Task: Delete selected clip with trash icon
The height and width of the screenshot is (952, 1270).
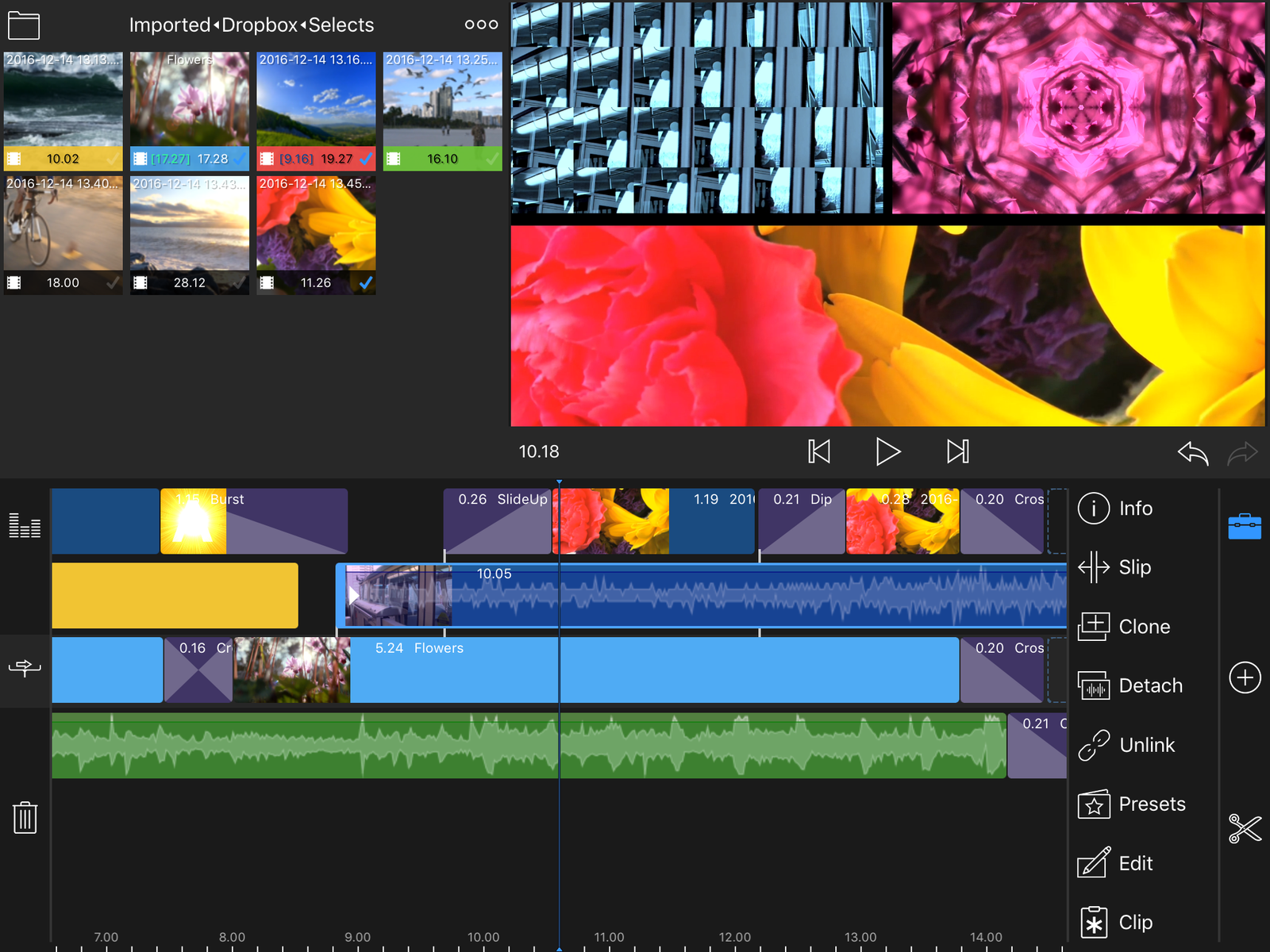Action: pos(25,817)
